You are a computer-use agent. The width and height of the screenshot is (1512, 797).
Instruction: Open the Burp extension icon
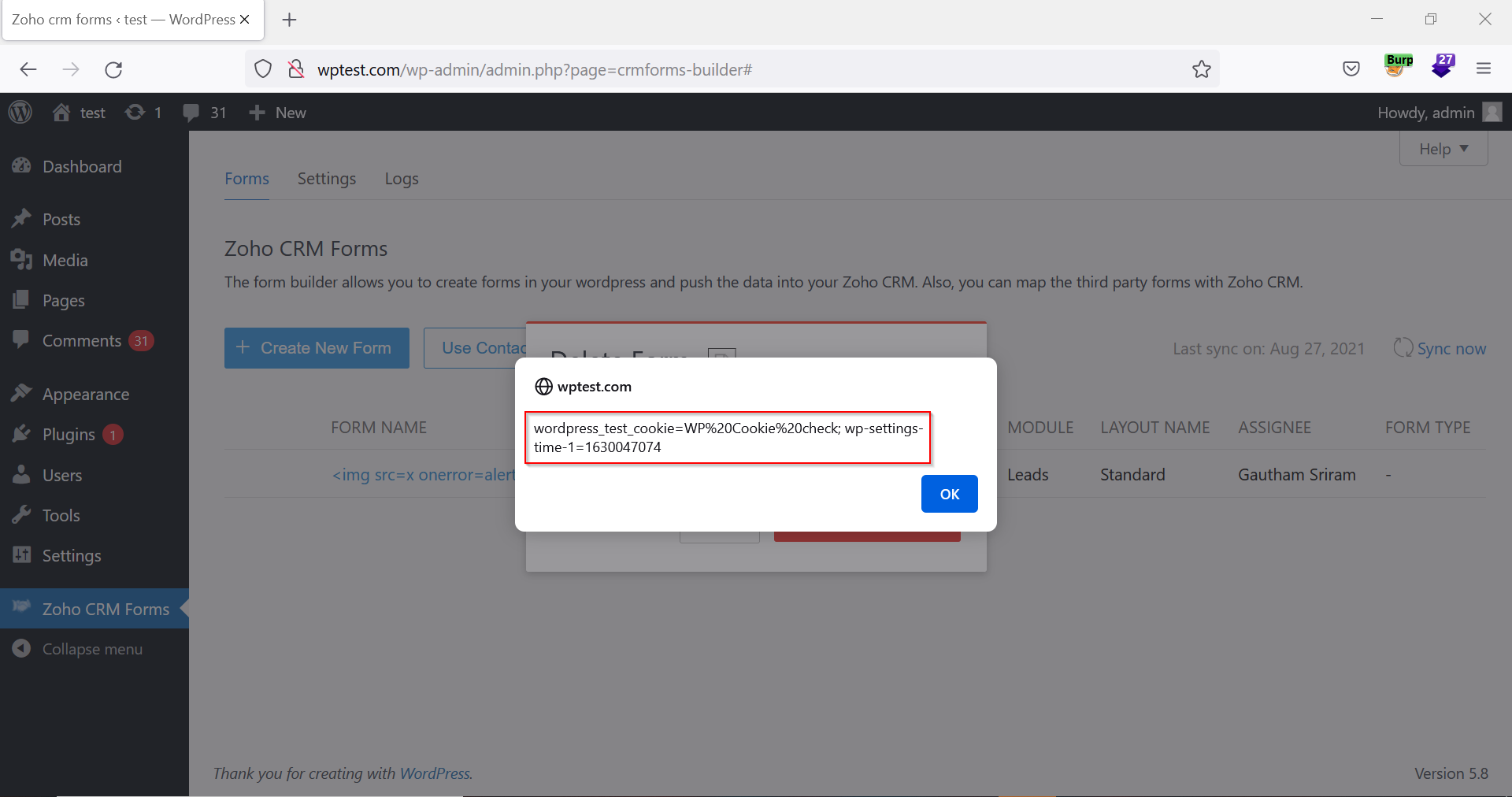tap(1398, 66)
